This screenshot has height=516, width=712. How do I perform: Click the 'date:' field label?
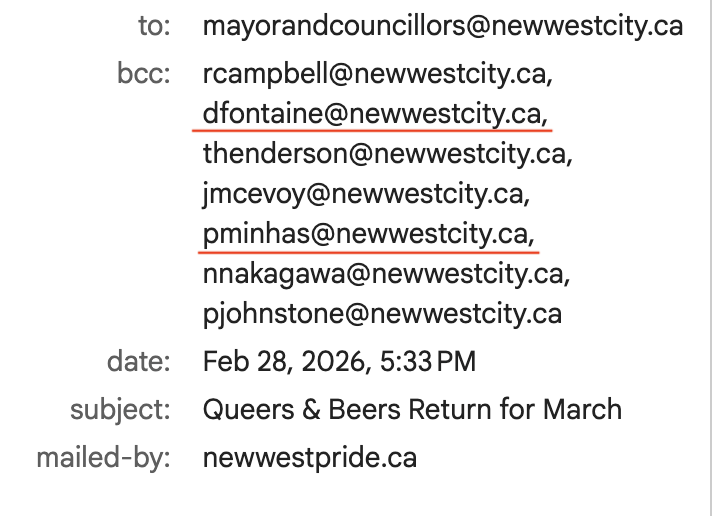coord(138,362)
